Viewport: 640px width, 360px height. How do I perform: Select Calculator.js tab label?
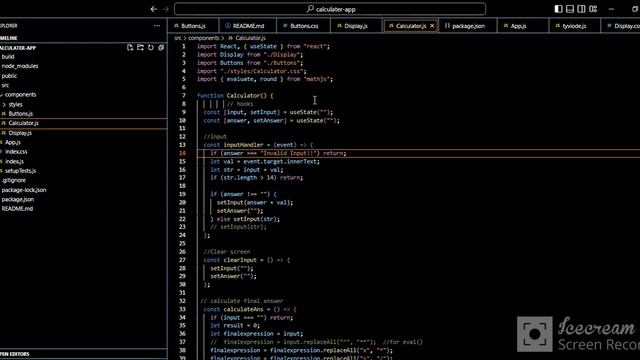[x=411, y=26]
